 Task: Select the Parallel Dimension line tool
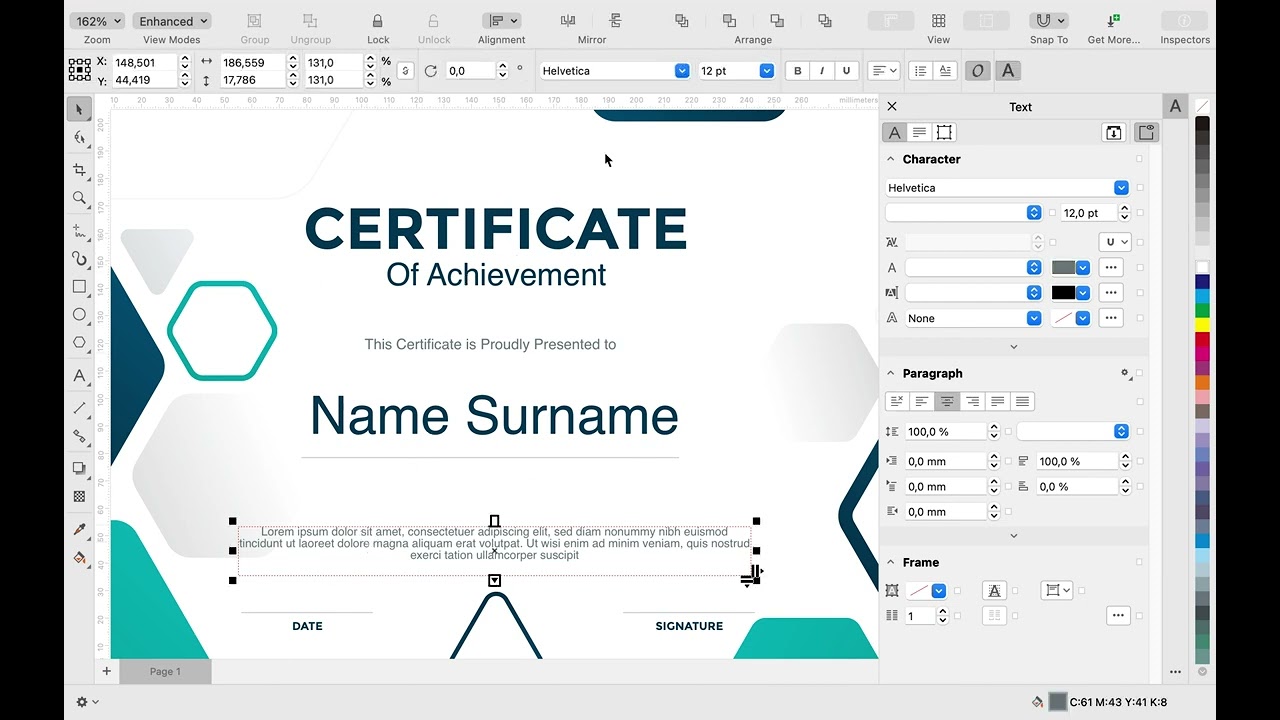(x=79, y=408)
